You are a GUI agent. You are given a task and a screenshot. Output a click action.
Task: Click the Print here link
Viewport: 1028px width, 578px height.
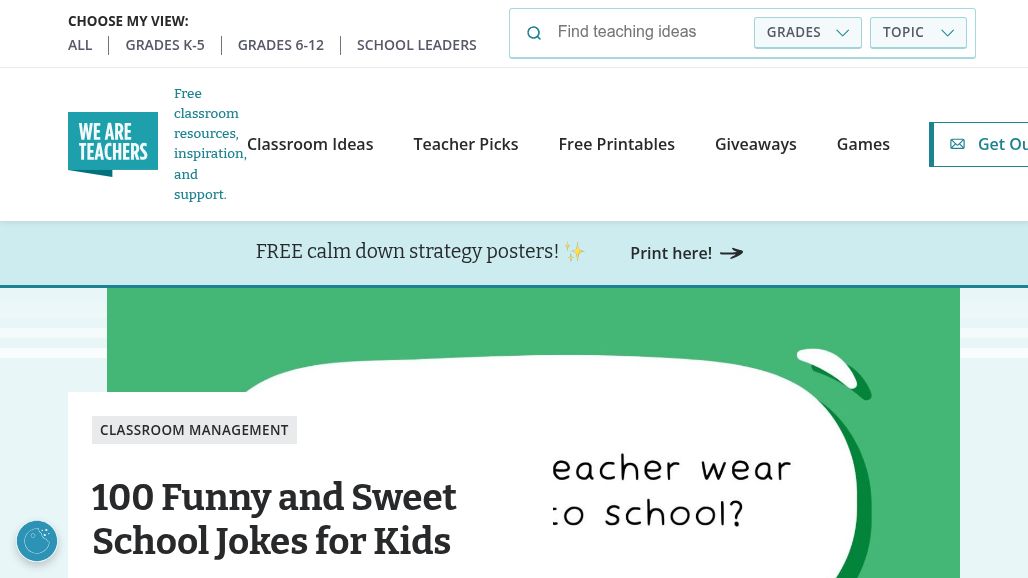pyautogui.click(x=671, y=253)
